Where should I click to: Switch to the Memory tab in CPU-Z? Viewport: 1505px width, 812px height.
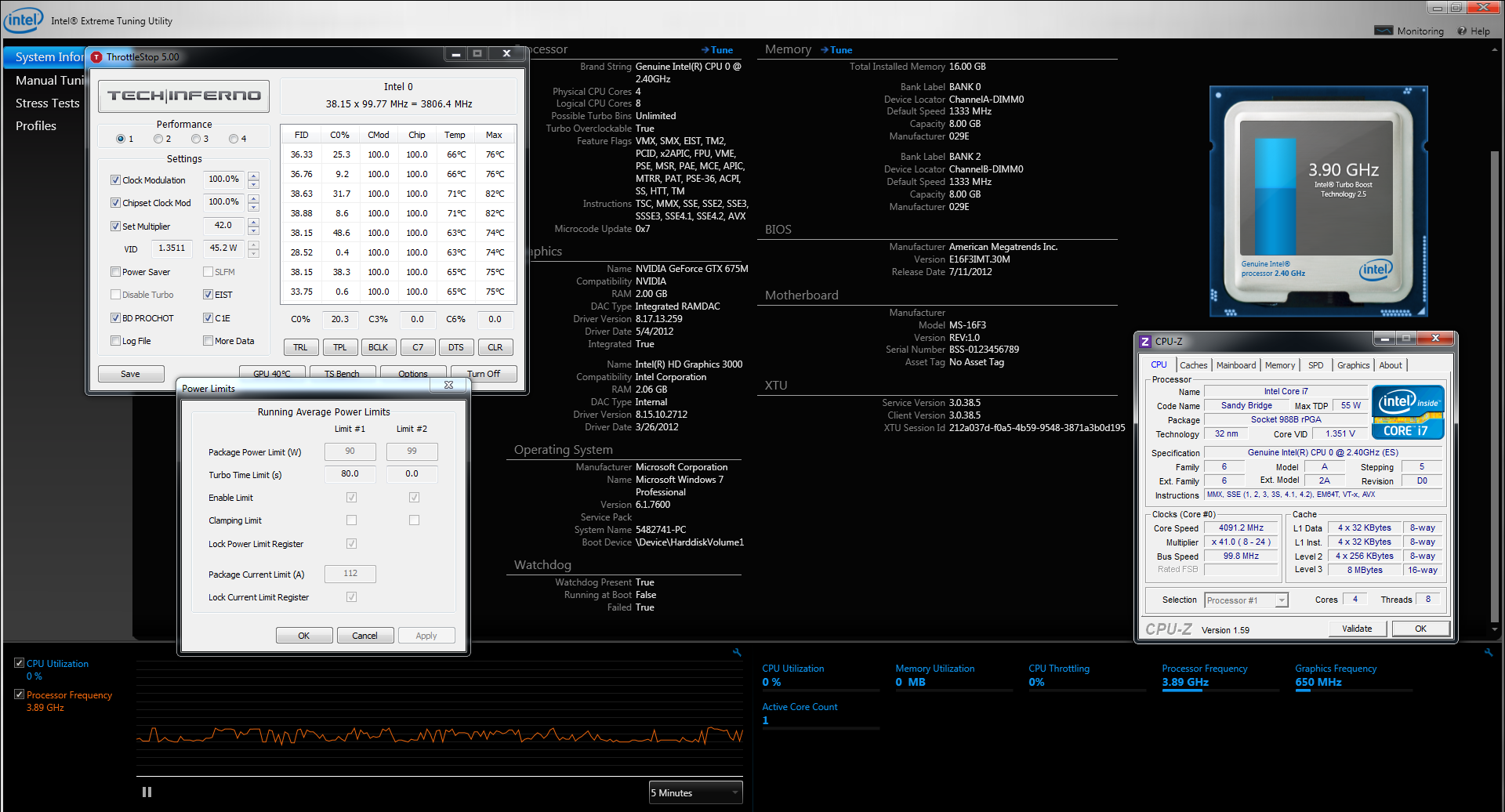tap(1280, 365)
